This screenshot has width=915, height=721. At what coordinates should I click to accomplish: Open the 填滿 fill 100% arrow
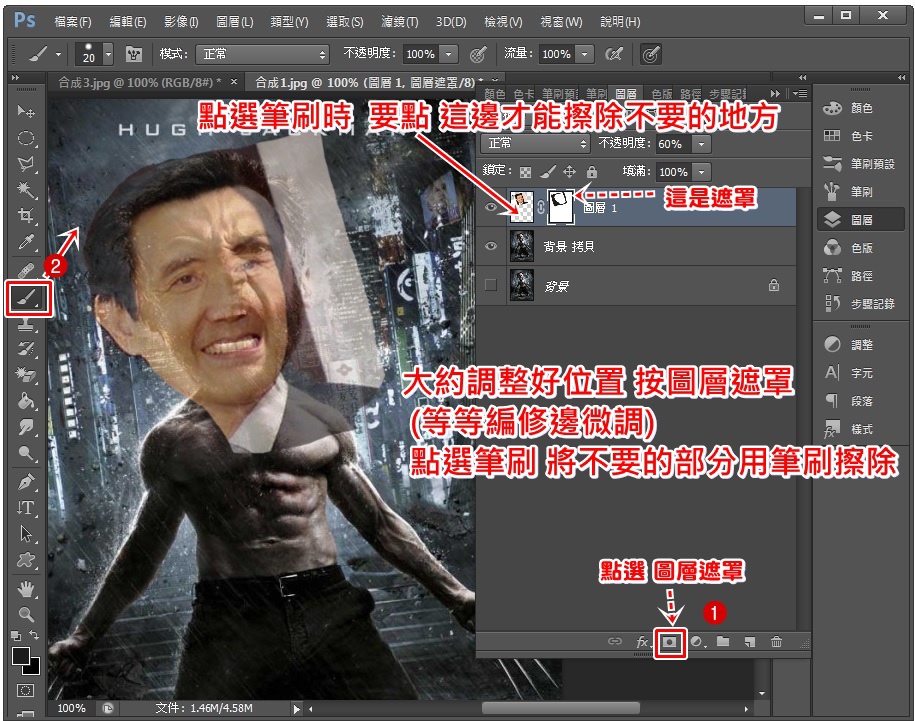701,172
